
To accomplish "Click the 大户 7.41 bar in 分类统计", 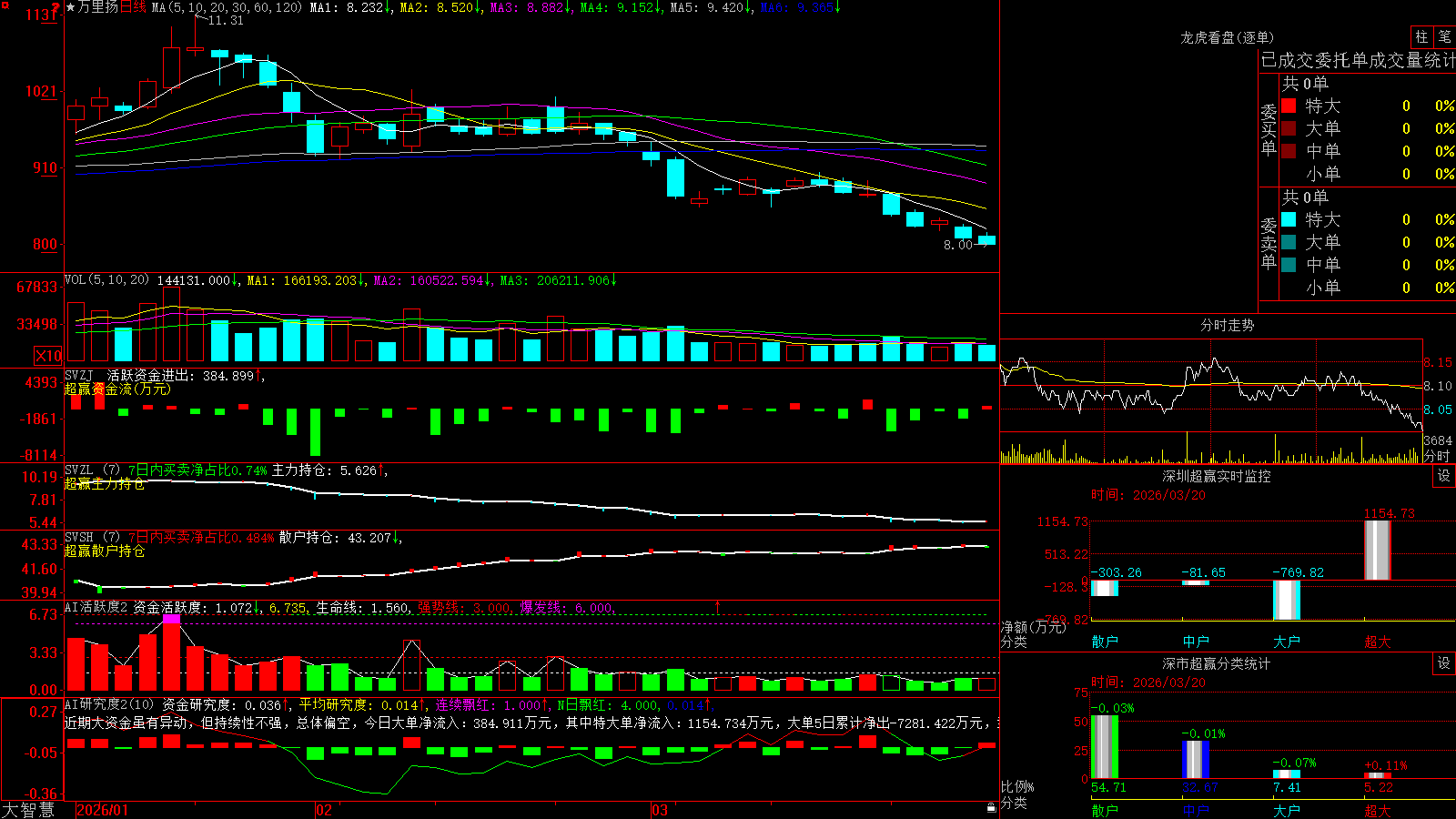I will tap(1287, 774).
